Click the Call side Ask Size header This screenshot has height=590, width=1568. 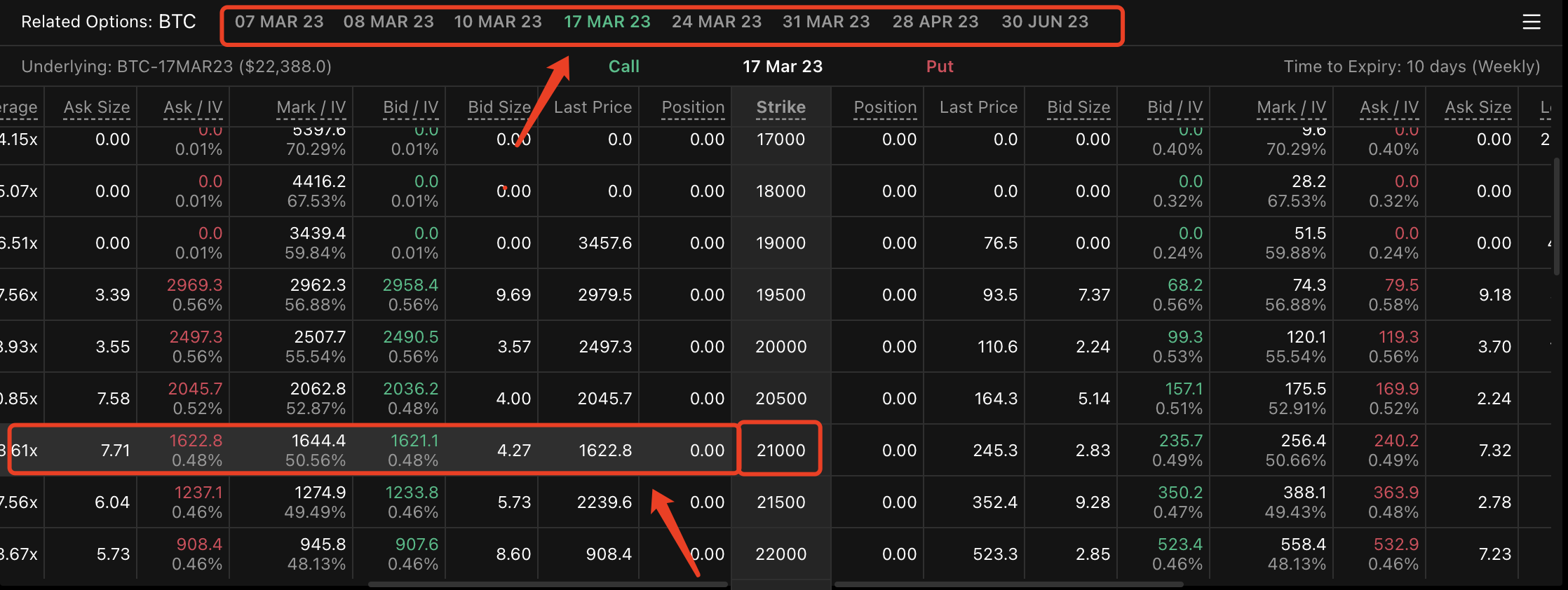click(x=97, y=107)
